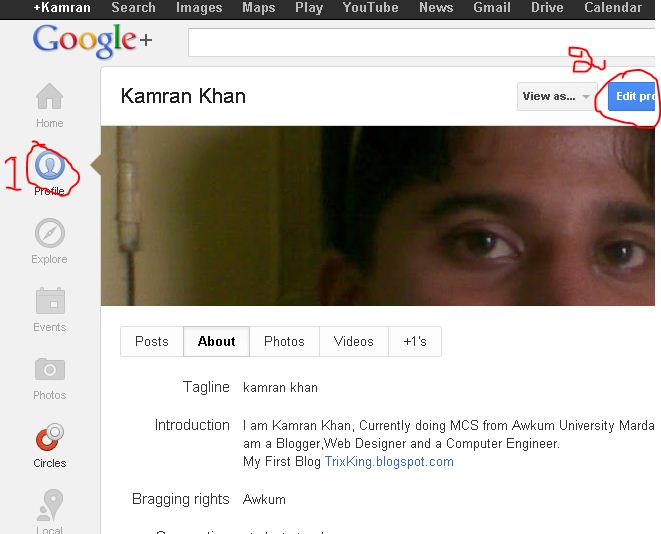Viewport: 661px width, 534px height.
Task: Open +Kamran in the top bar
Action: coord(62,8)
